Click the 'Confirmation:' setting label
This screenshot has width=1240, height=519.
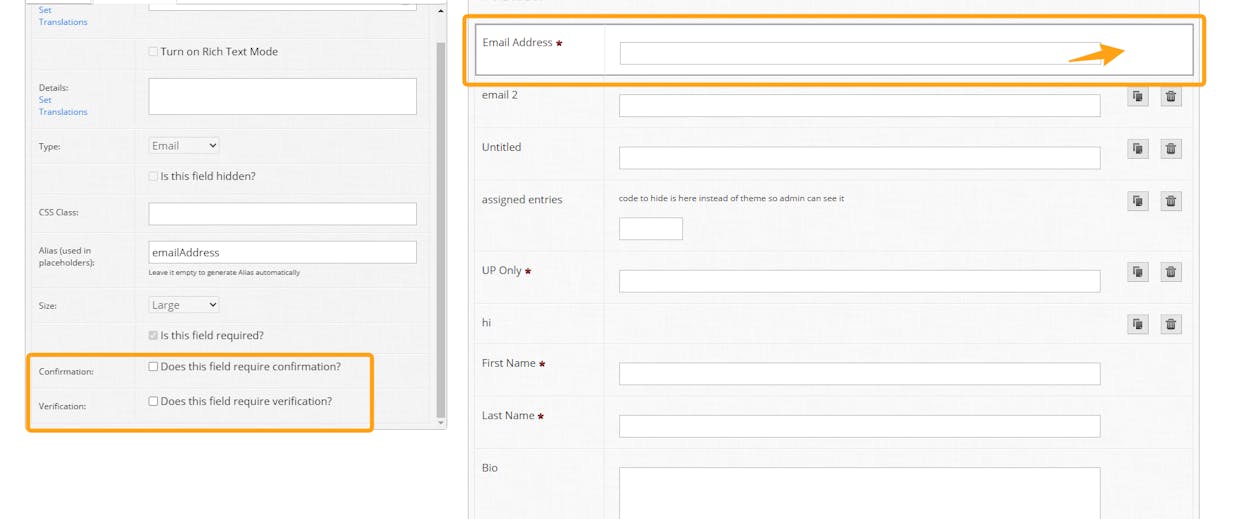tap(66, 372)
